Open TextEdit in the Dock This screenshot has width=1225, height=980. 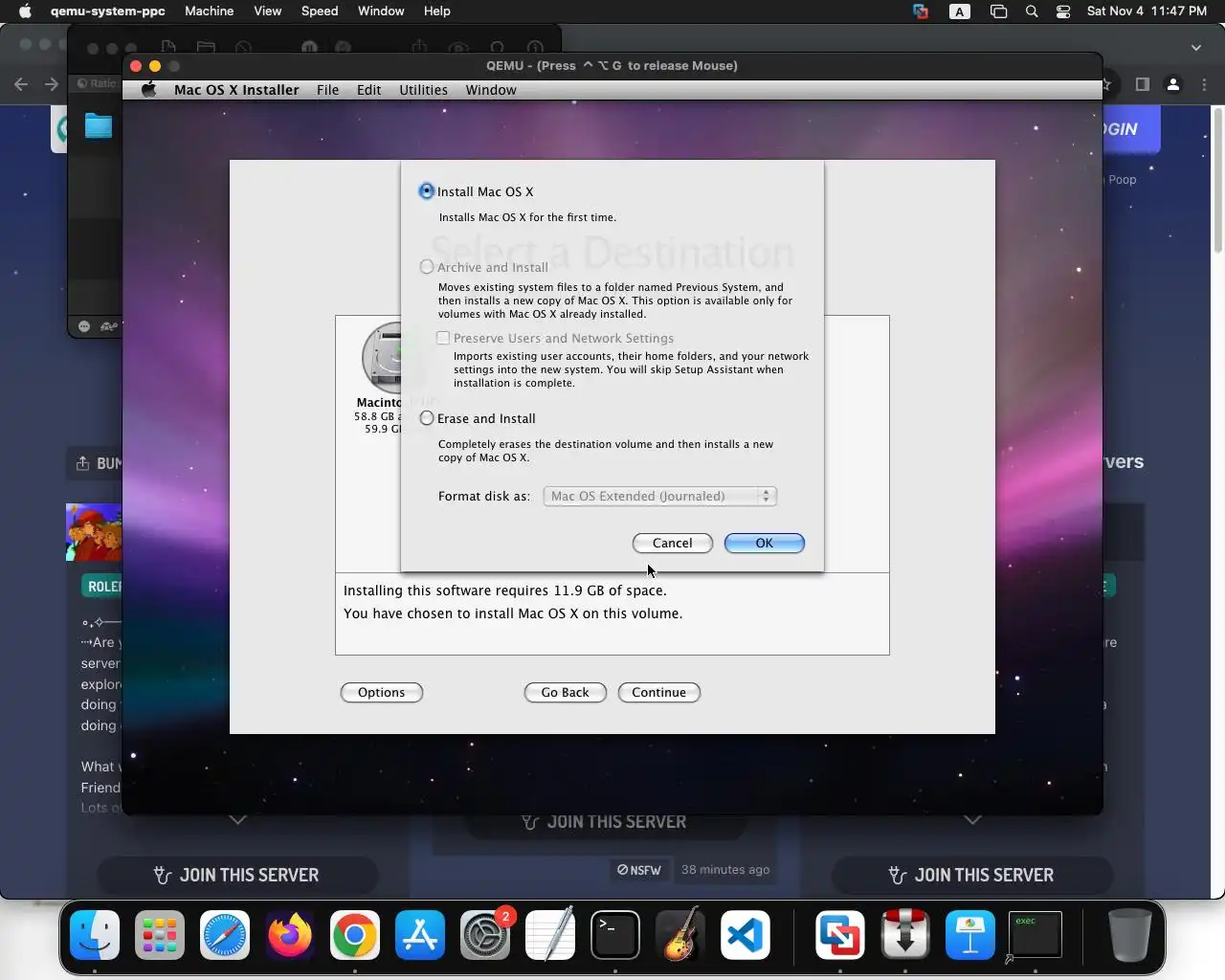[x=550, y=935]
